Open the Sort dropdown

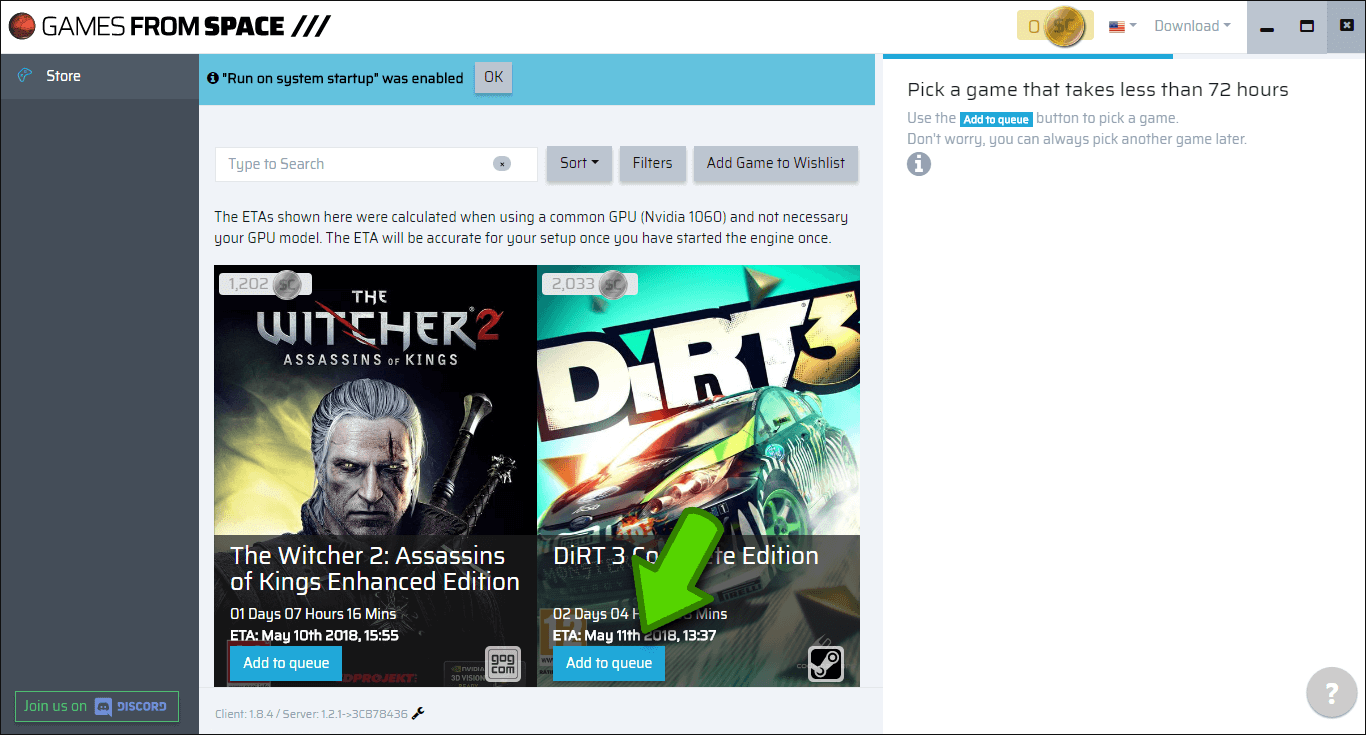pos(579,163)
